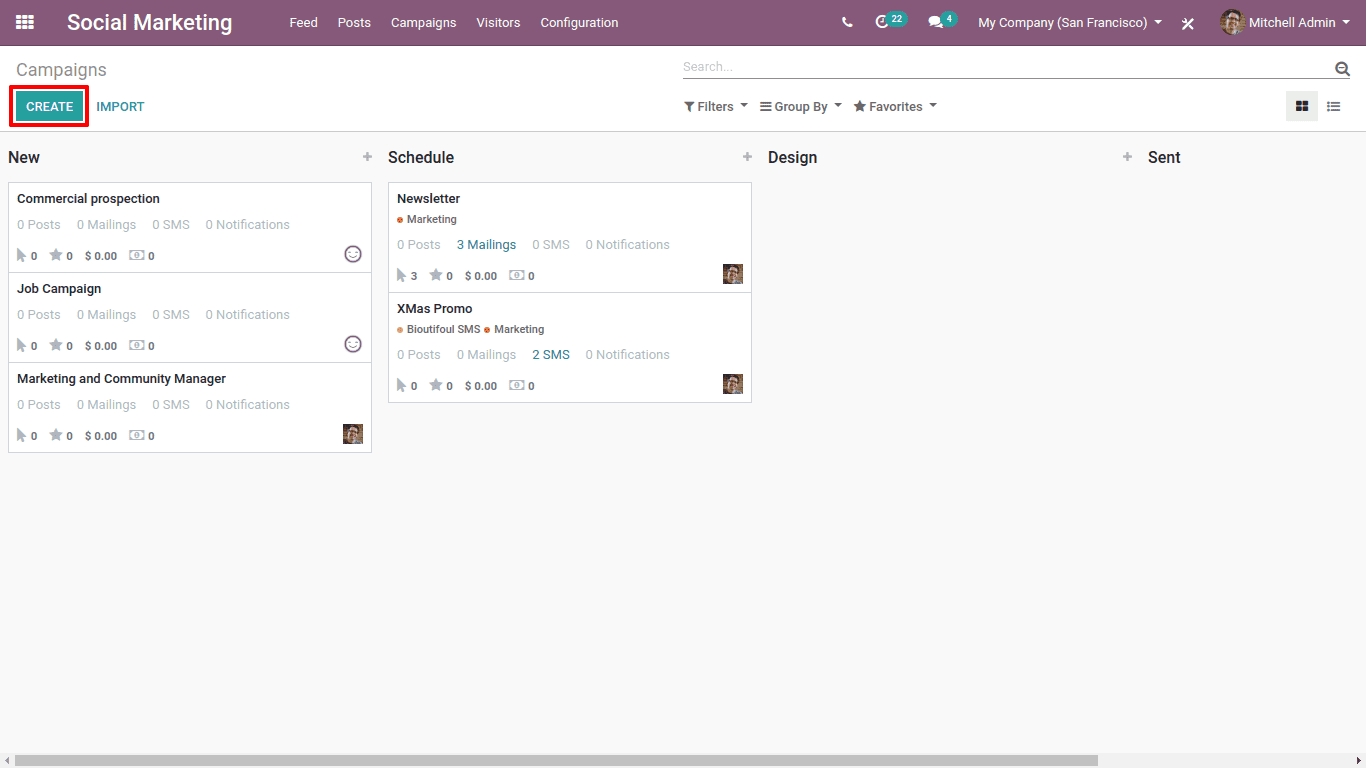Open the XMas Promo card title
Image resolution: width=1366 pixels, height=768 pixels.
tap(434, 308)
